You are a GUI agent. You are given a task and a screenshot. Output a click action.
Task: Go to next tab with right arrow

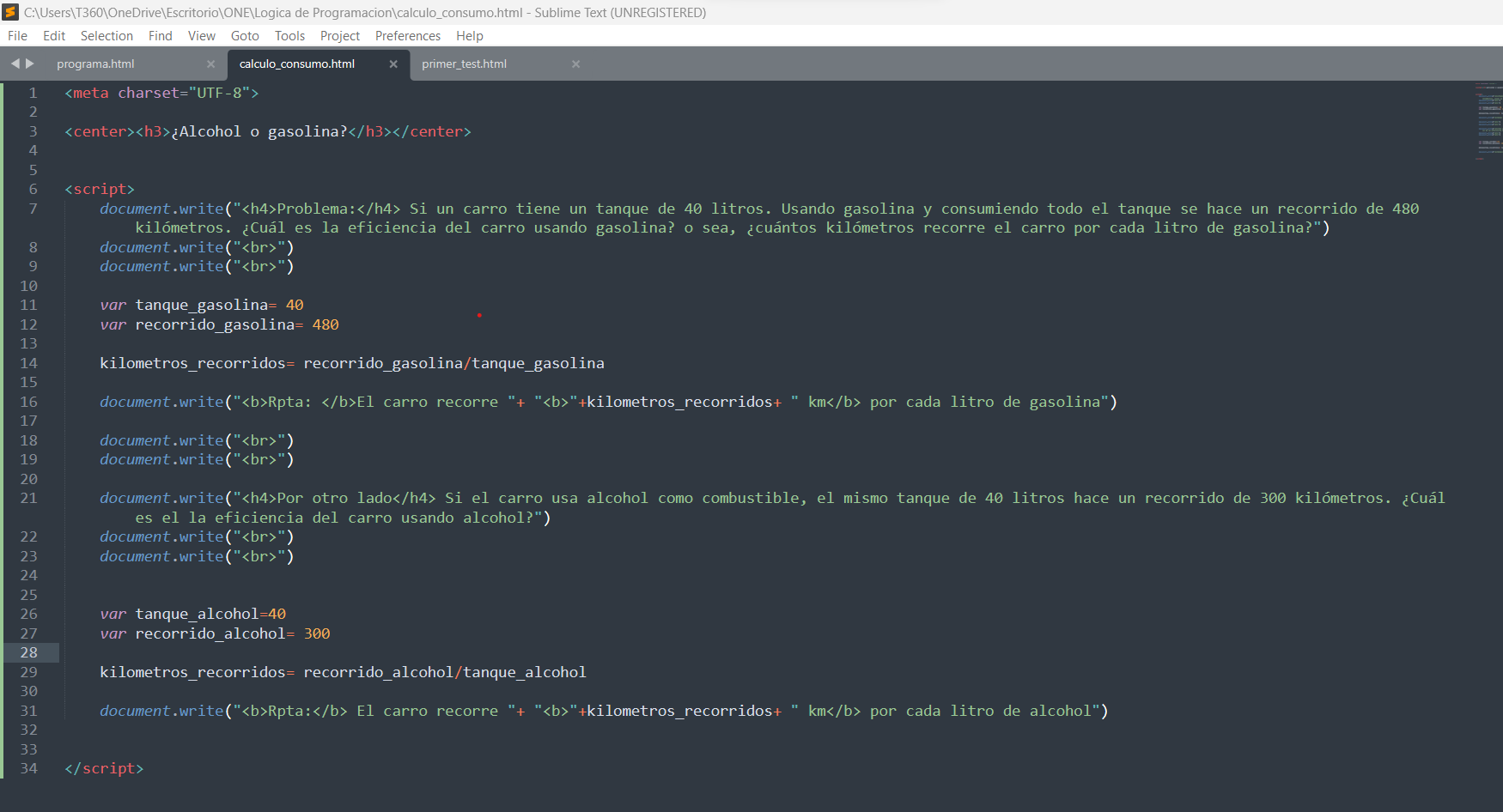pyautogui.click(x=30, y=64)
